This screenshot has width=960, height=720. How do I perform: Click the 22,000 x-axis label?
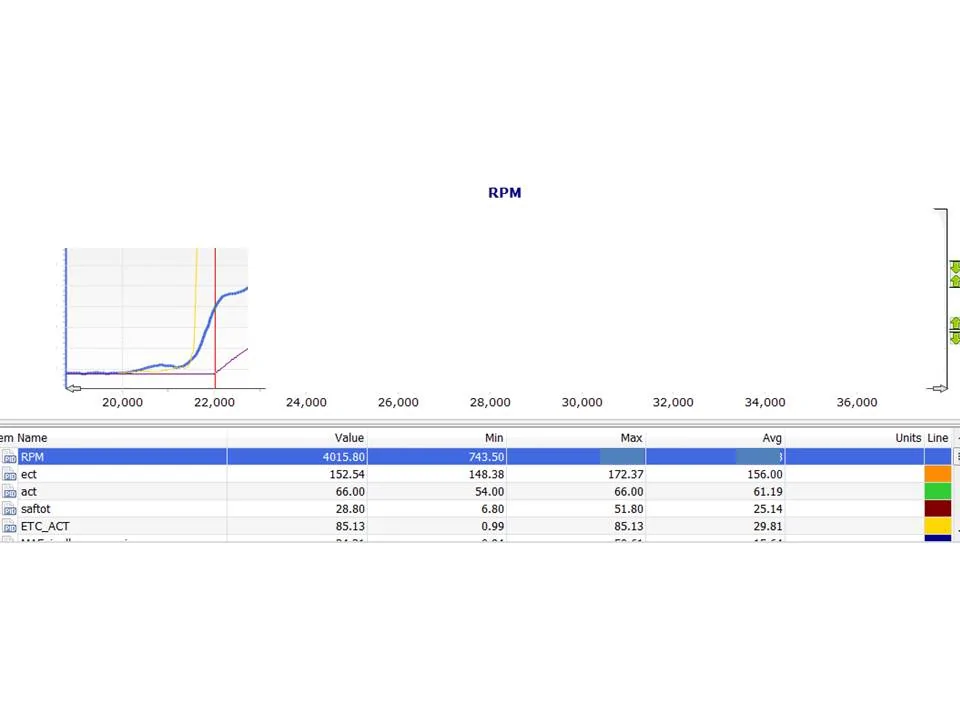tap(214, 402)
